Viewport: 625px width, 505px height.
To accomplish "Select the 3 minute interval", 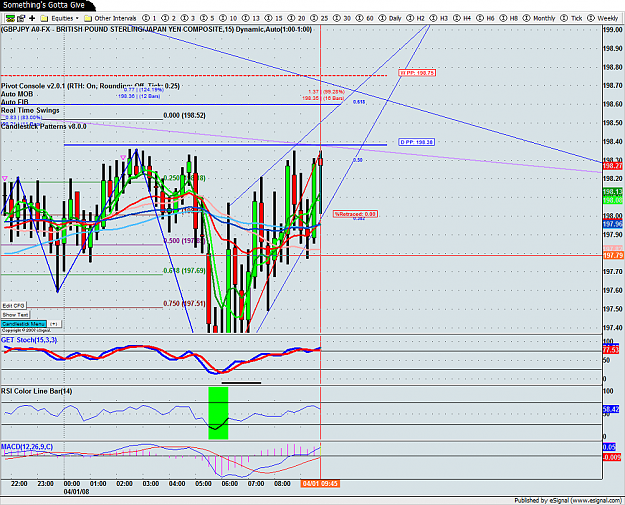I will [188, 18].
